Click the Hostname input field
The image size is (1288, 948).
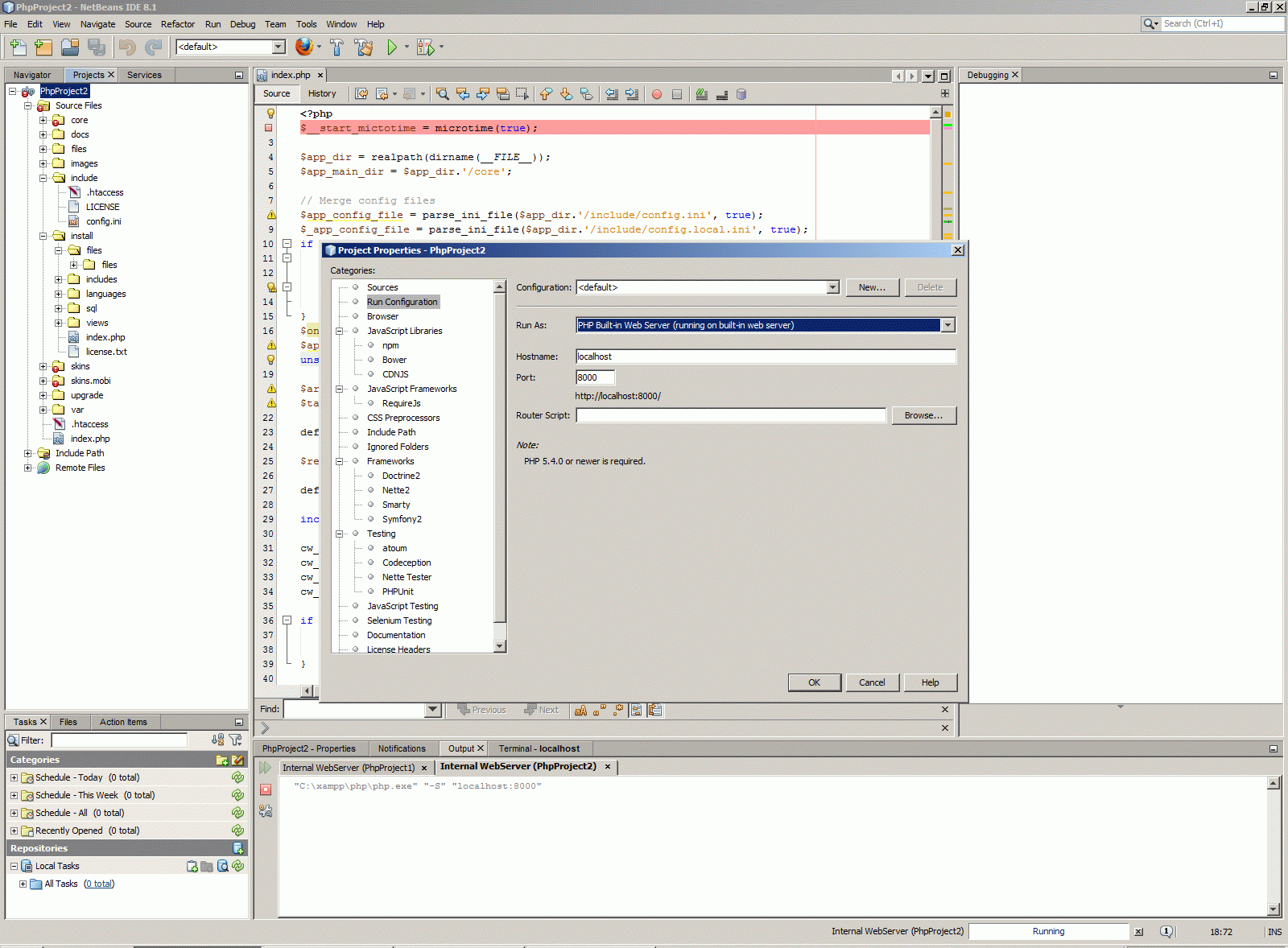[766, 357]
